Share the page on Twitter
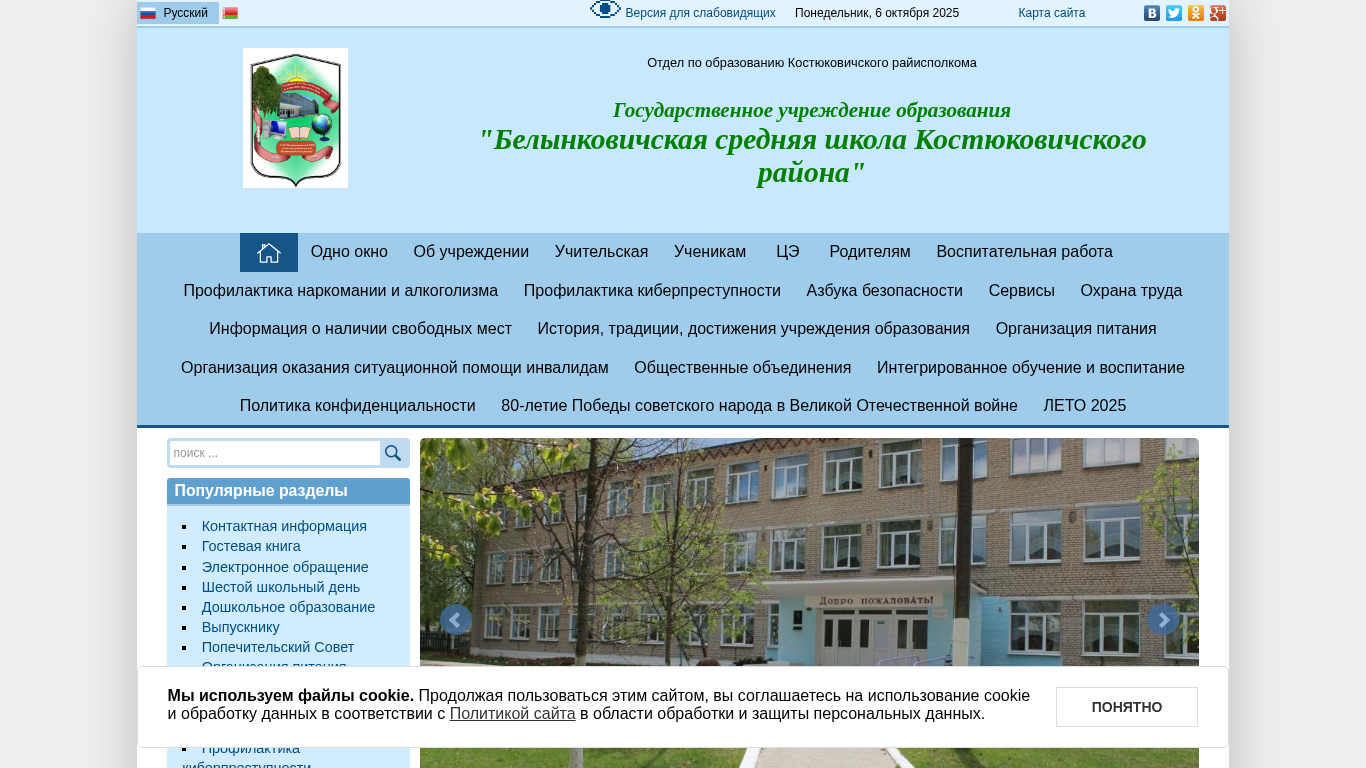 click(1174, 13)
